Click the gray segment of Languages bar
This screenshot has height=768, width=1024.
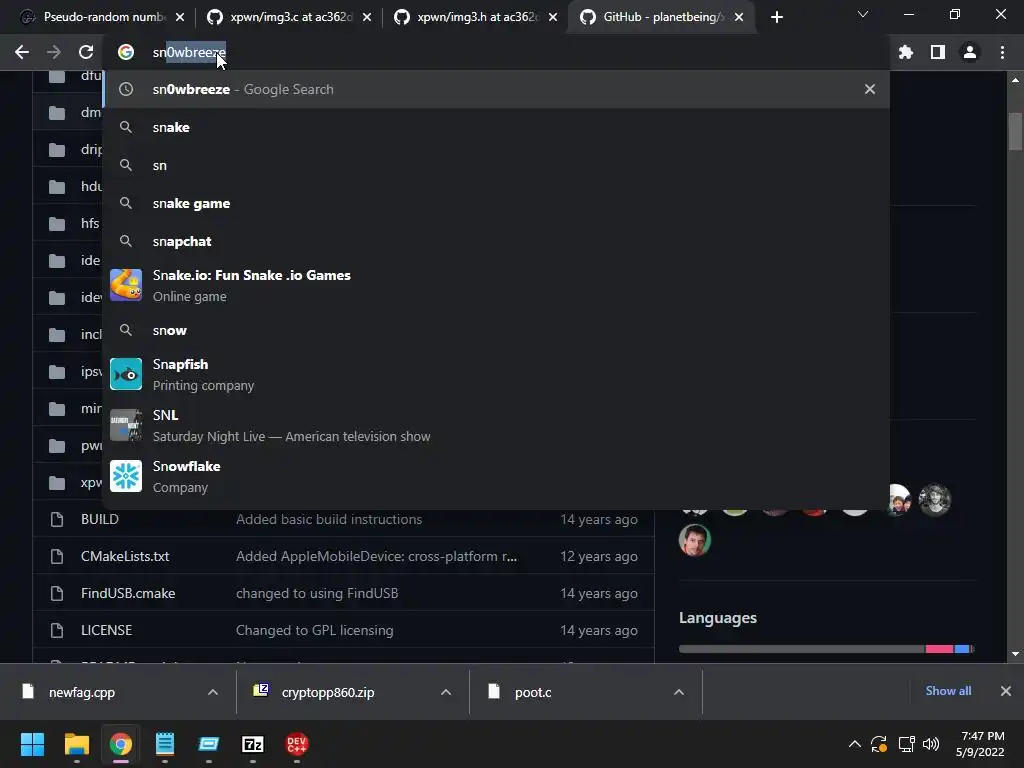click(802, 648)
